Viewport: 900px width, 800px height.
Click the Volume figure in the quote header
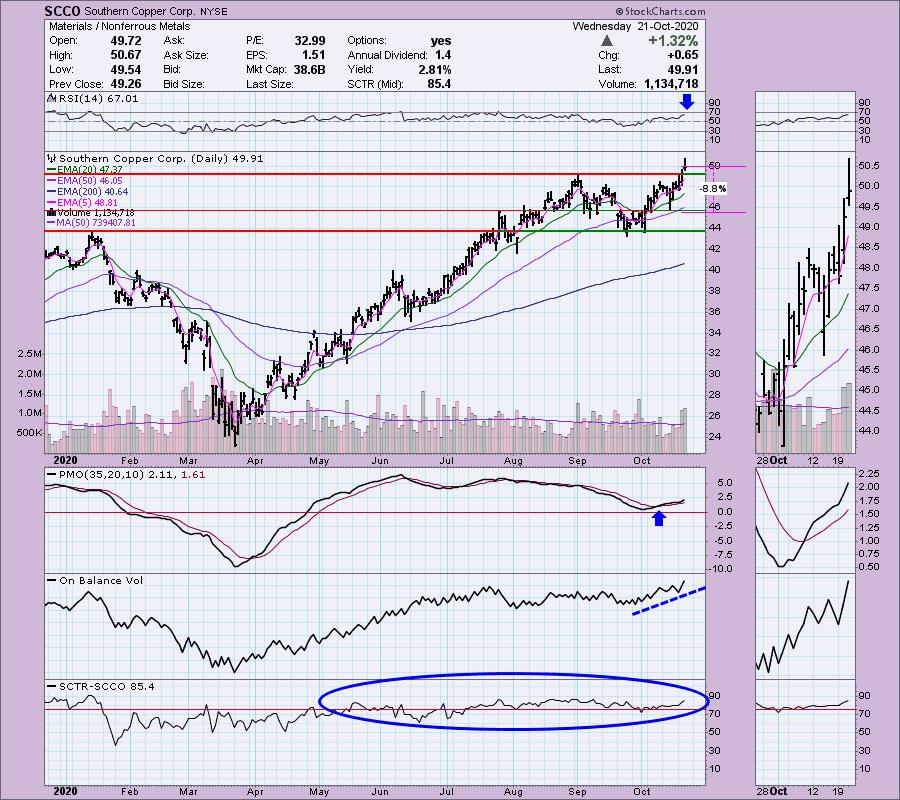click(671, 84)
